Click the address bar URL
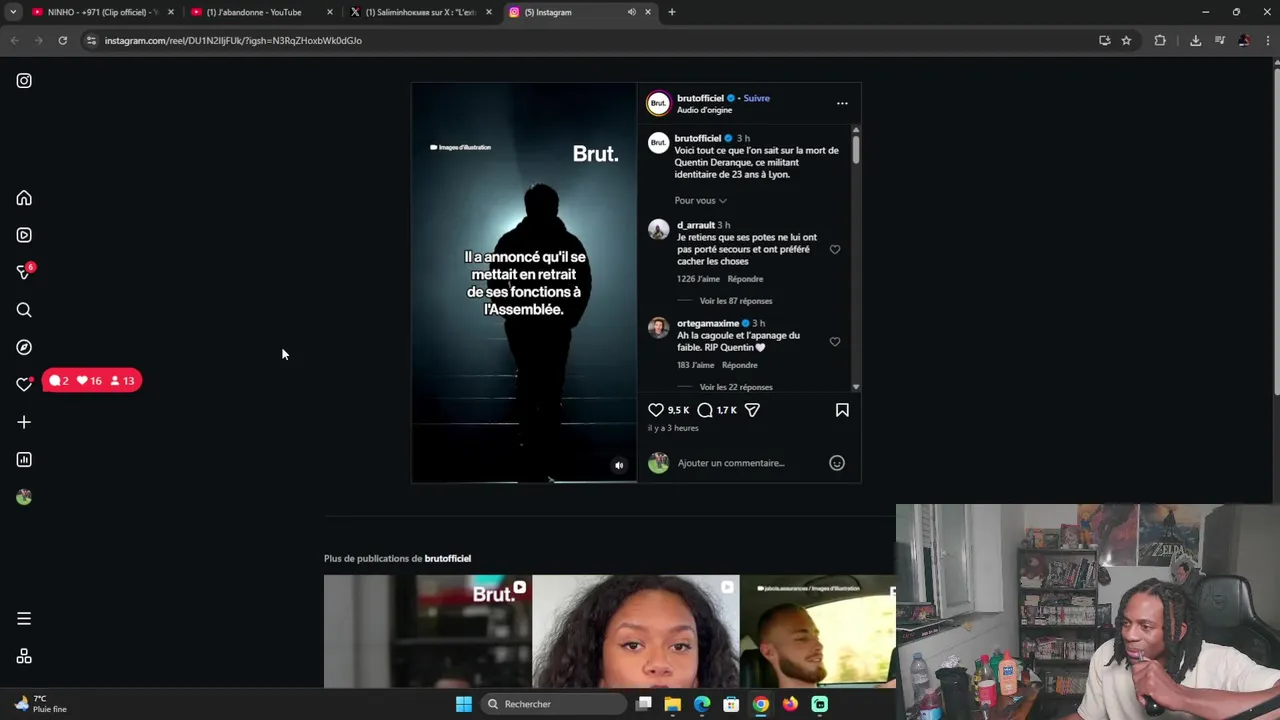 (x=233, y=41)
